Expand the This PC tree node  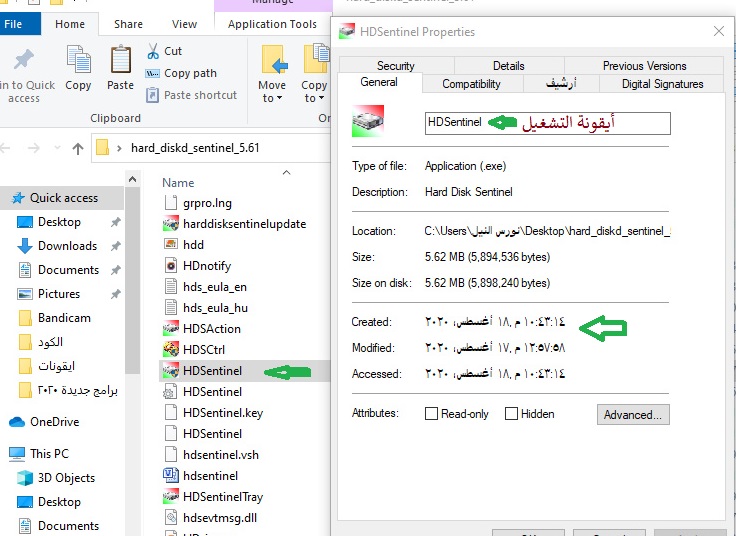click(x=8, y=454)
